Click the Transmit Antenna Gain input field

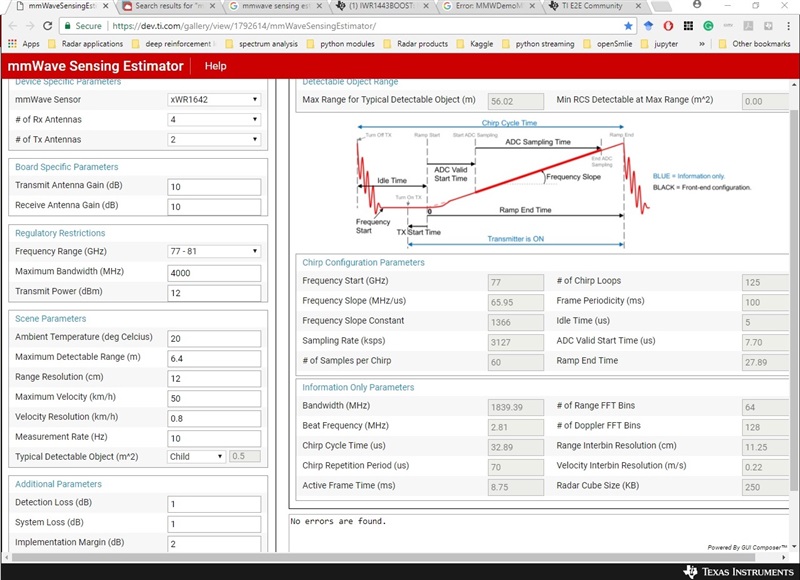[214, 187]
